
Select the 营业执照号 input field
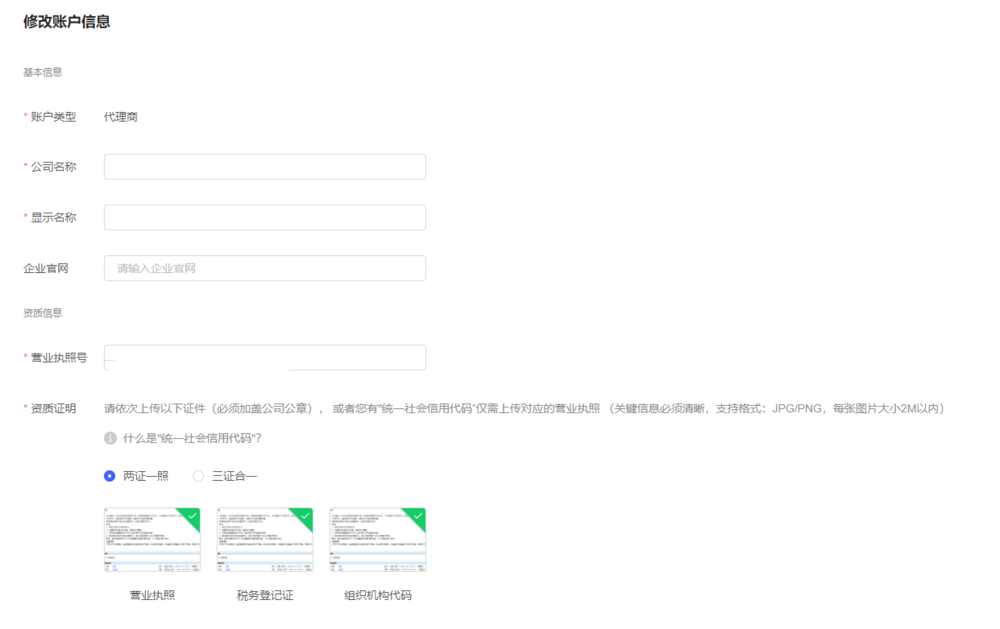(265, 358)
